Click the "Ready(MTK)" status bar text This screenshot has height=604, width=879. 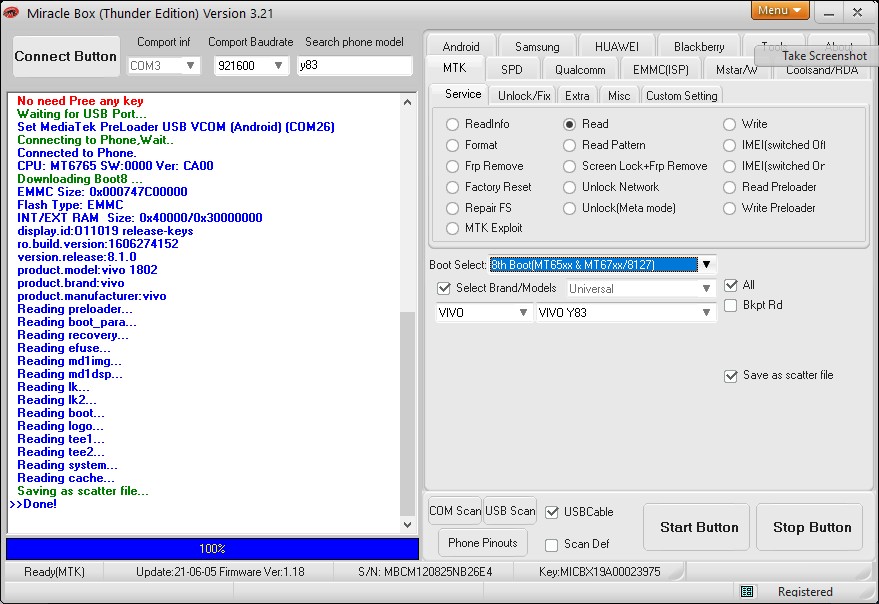click(x=54, y=572)
